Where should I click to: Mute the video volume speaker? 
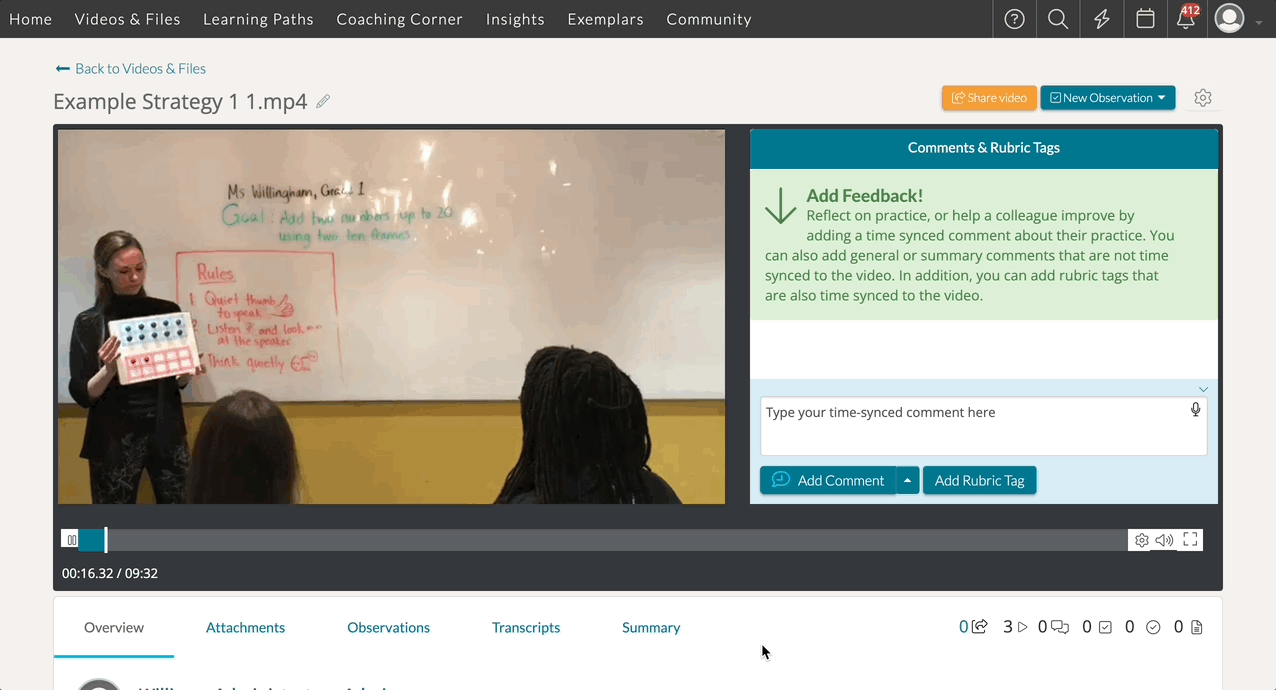(1164, 540)
